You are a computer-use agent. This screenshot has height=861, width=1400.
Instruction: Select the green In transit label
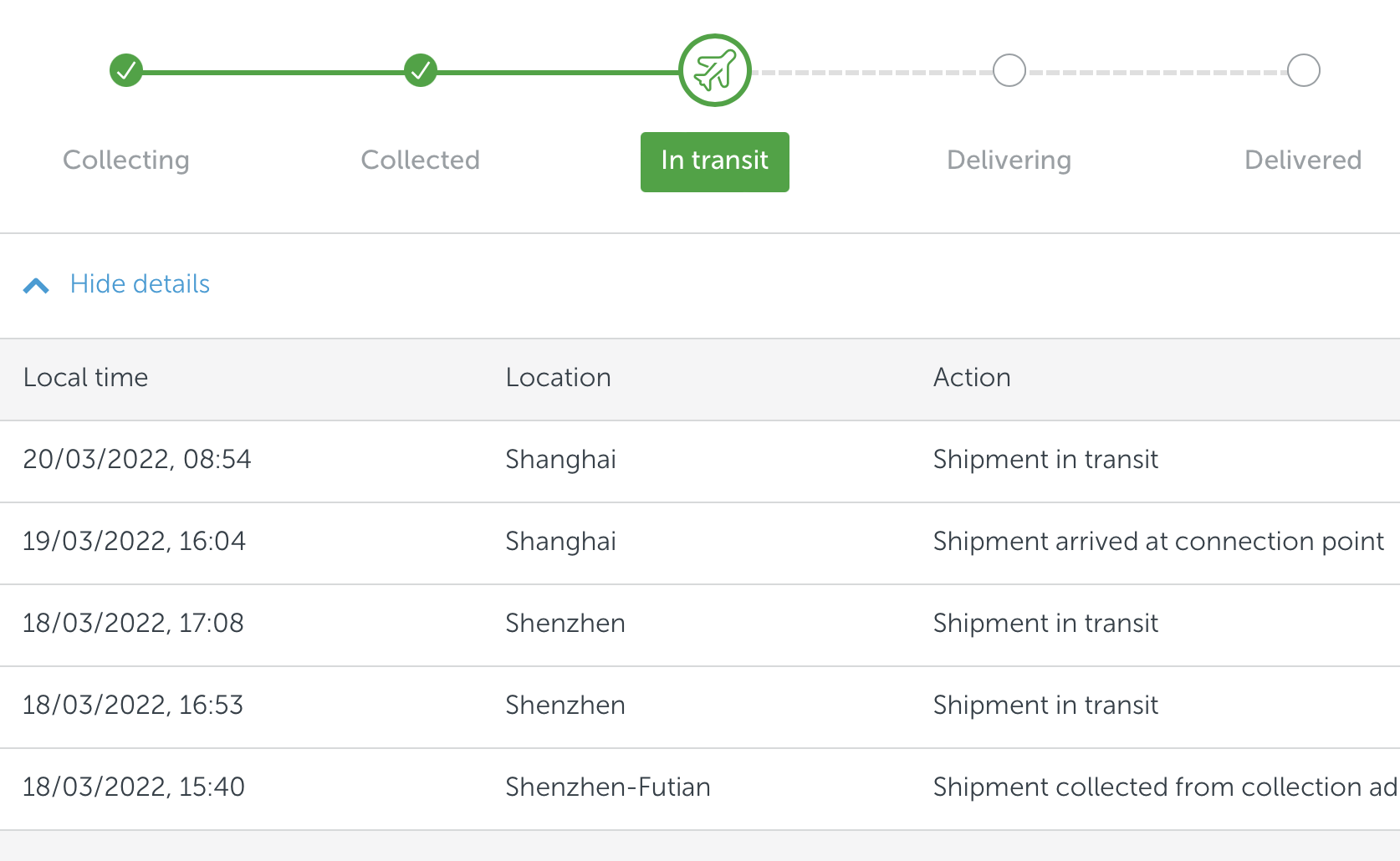pos(714,161)
